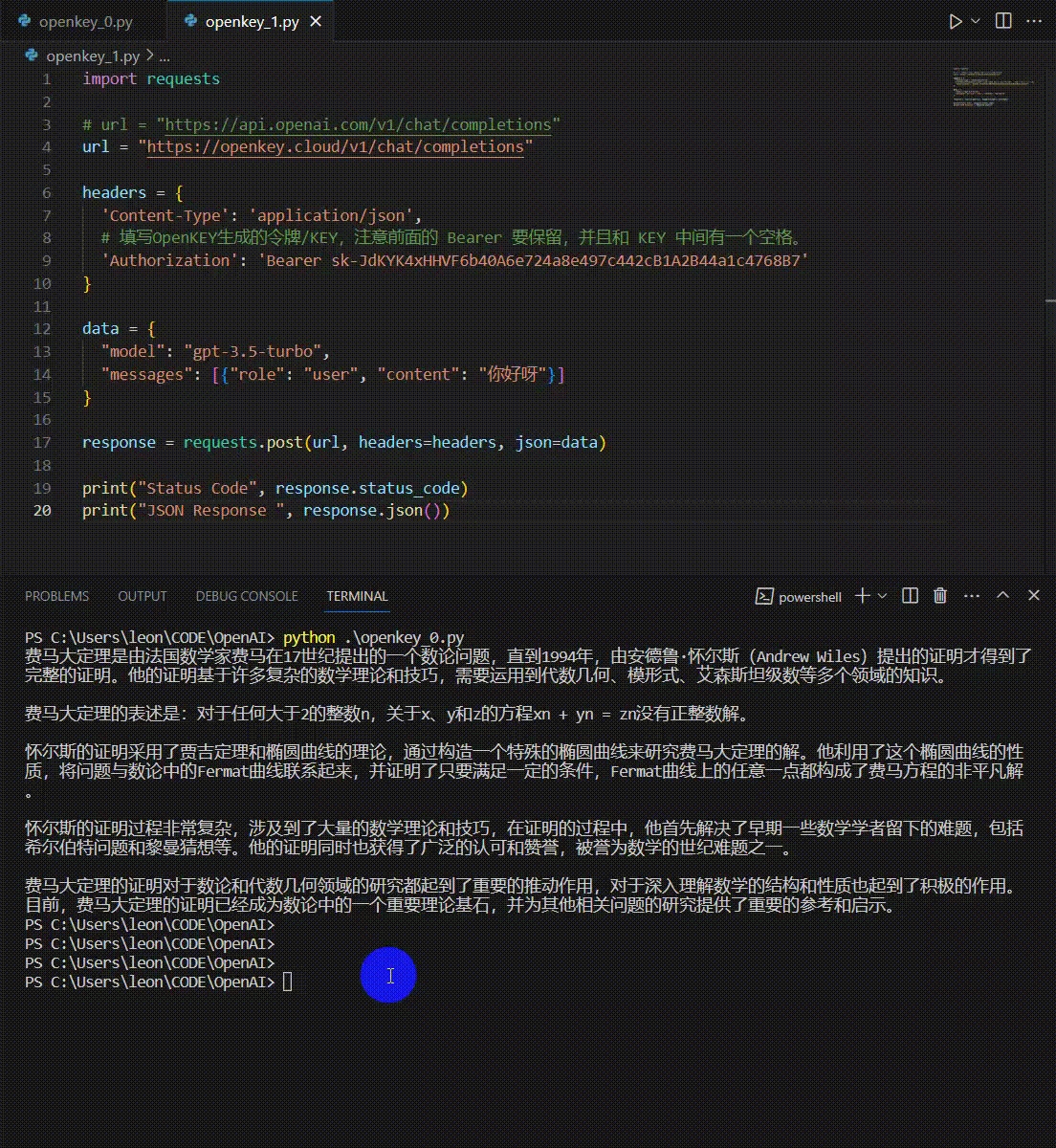Switch to DEBUG CONSOLE tab
The width and height of the screenshot is (1056, 1148).
[247, 596]
